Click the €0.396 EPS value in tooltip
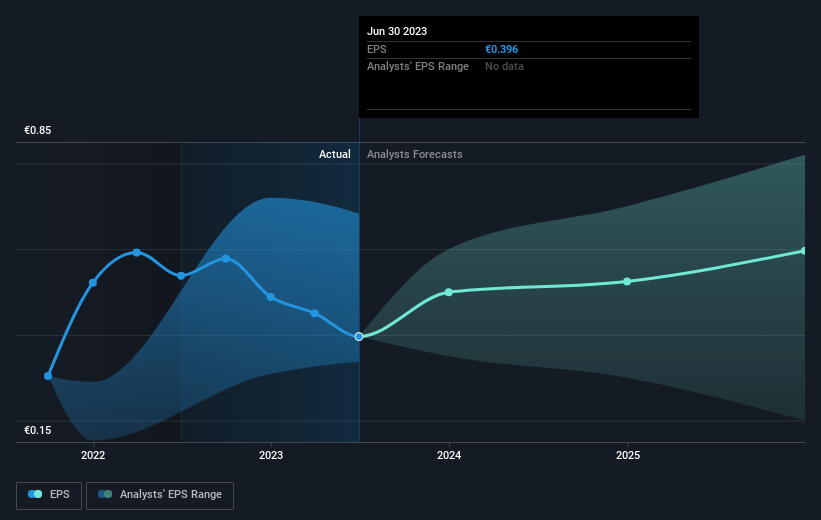The height and width of the screenshot is (520, 821). coord(501,49)
